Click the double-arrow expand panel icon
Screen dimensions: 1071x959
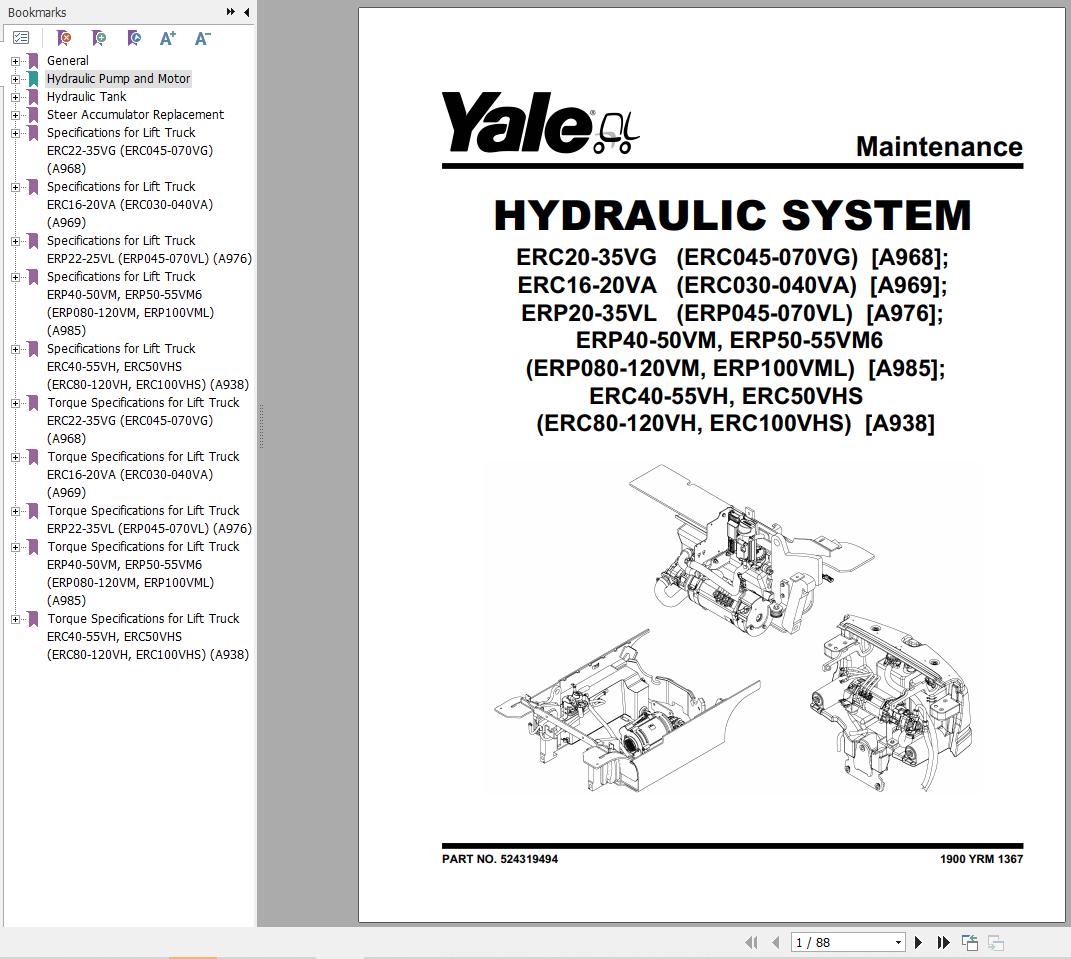click(231, 12)
